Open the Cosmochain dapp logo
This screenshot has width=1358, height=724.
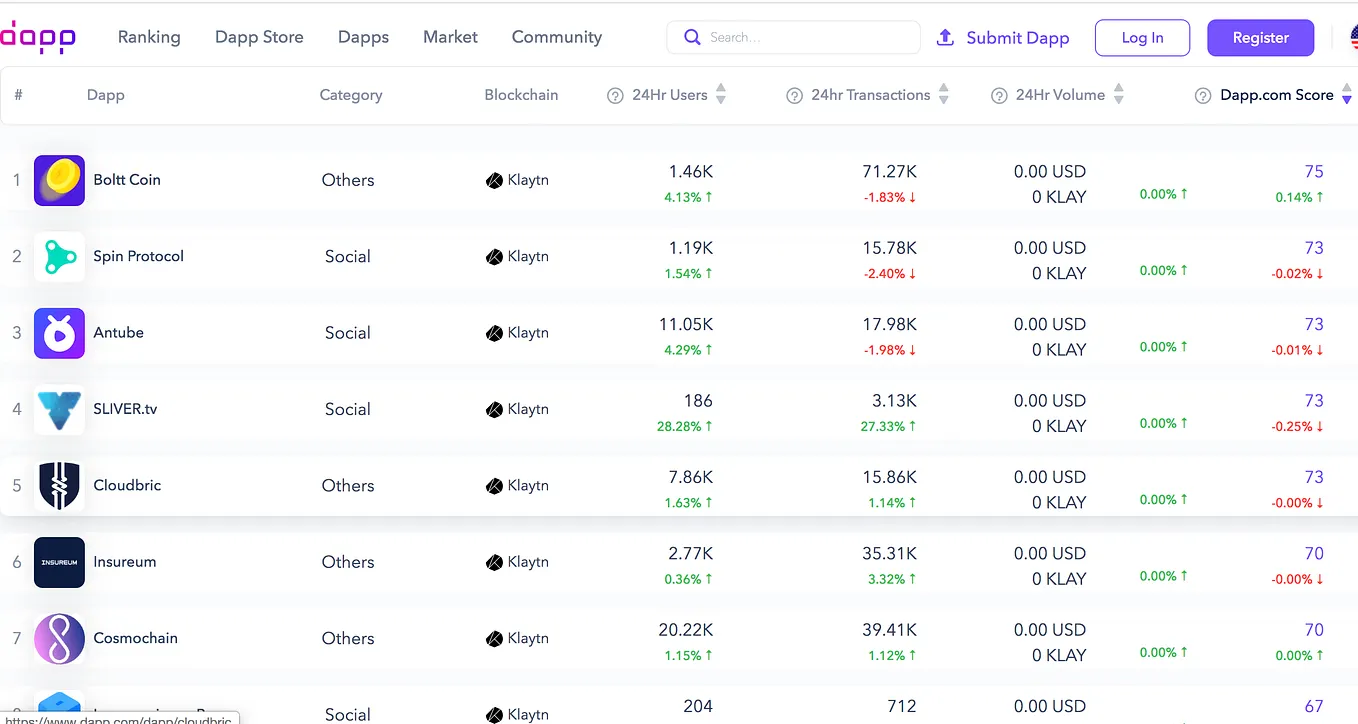[x=59, y=639]
